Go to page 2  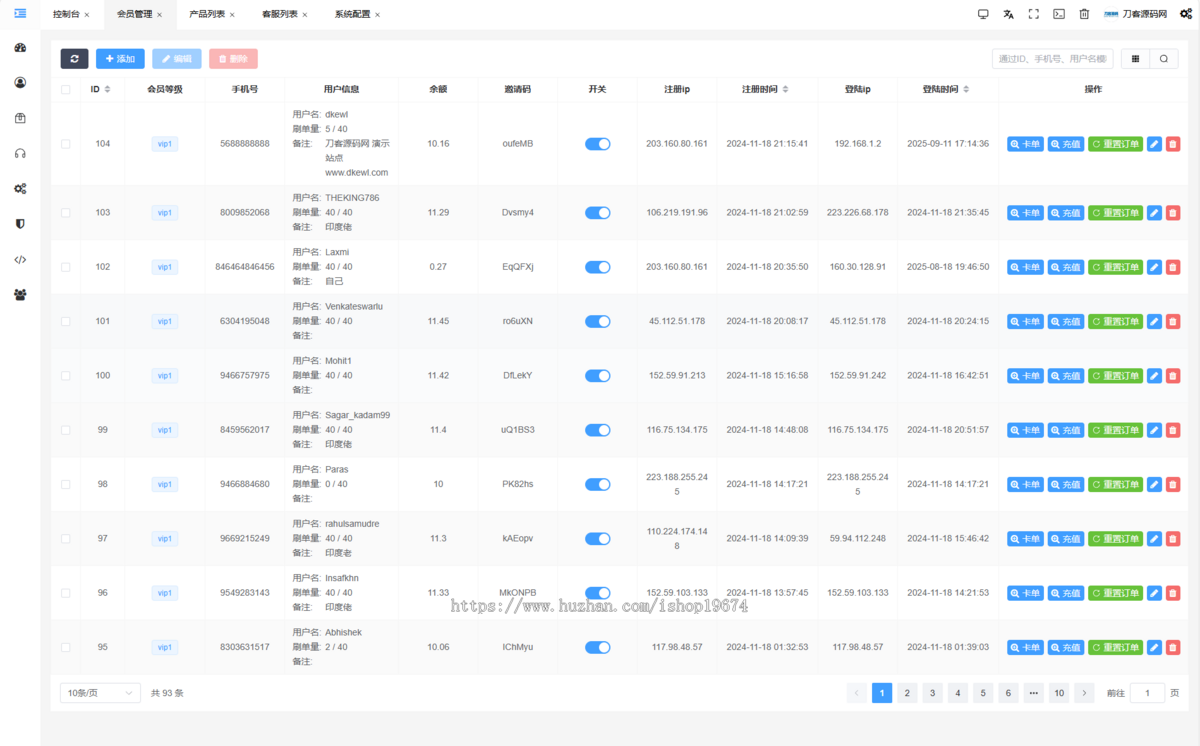point(907,693)
